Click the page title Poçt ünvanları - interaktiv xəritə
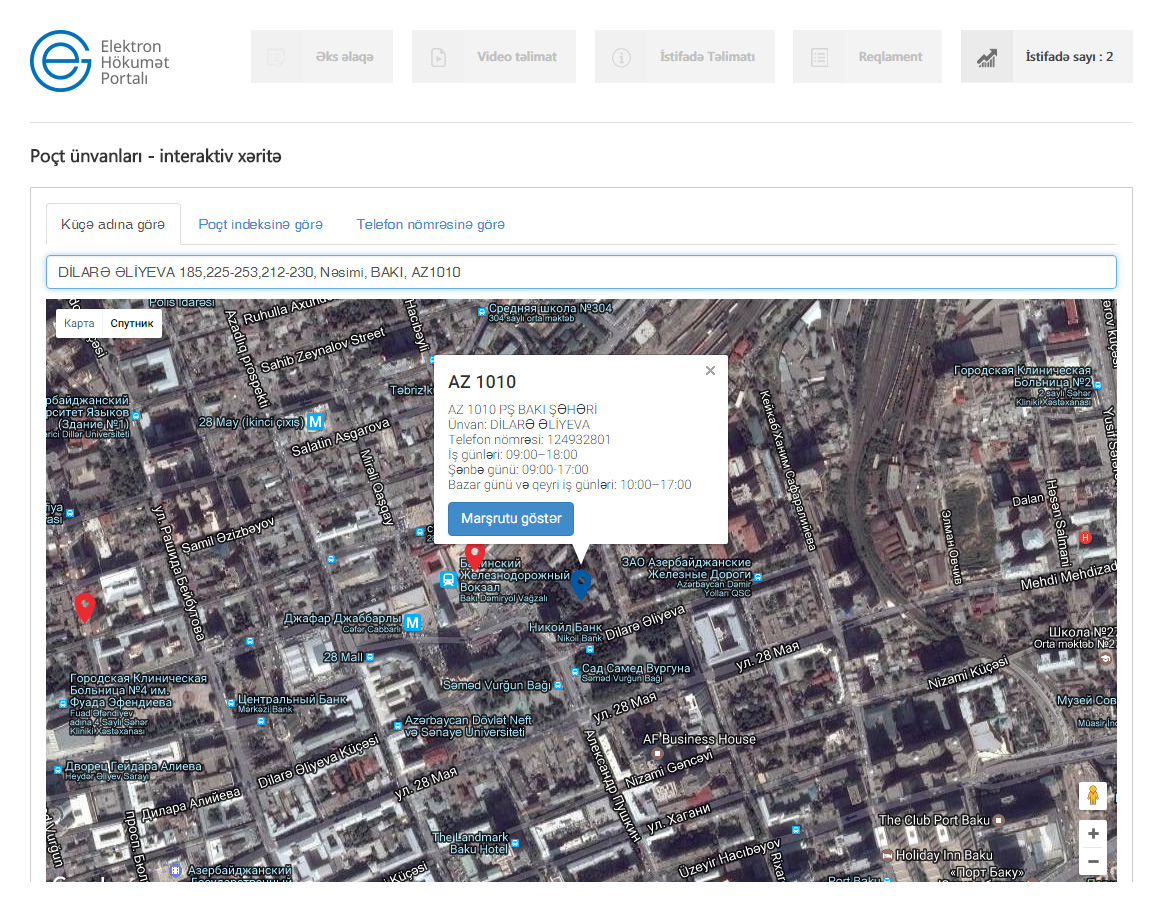1163x912 pixels. [x=156, y=156]
